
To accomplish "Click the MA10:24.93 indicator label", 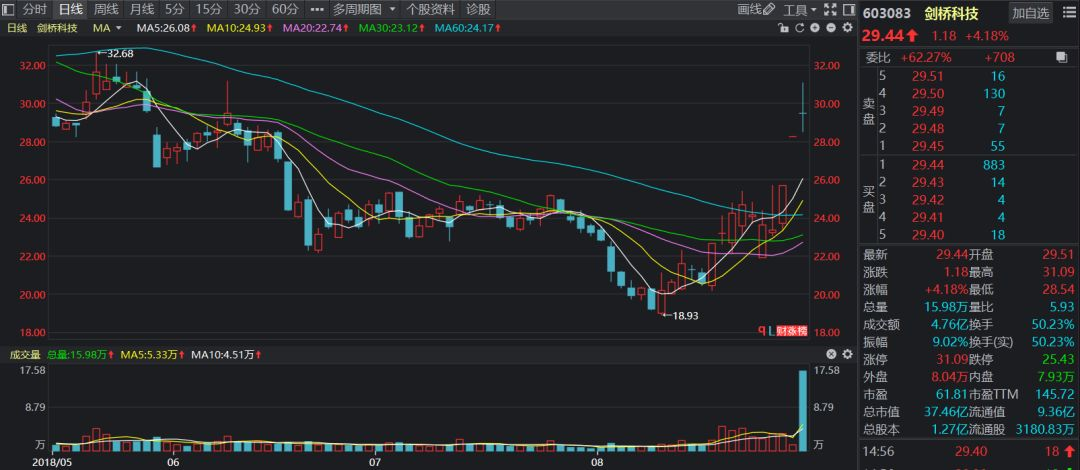I will (x=241, y=28).
